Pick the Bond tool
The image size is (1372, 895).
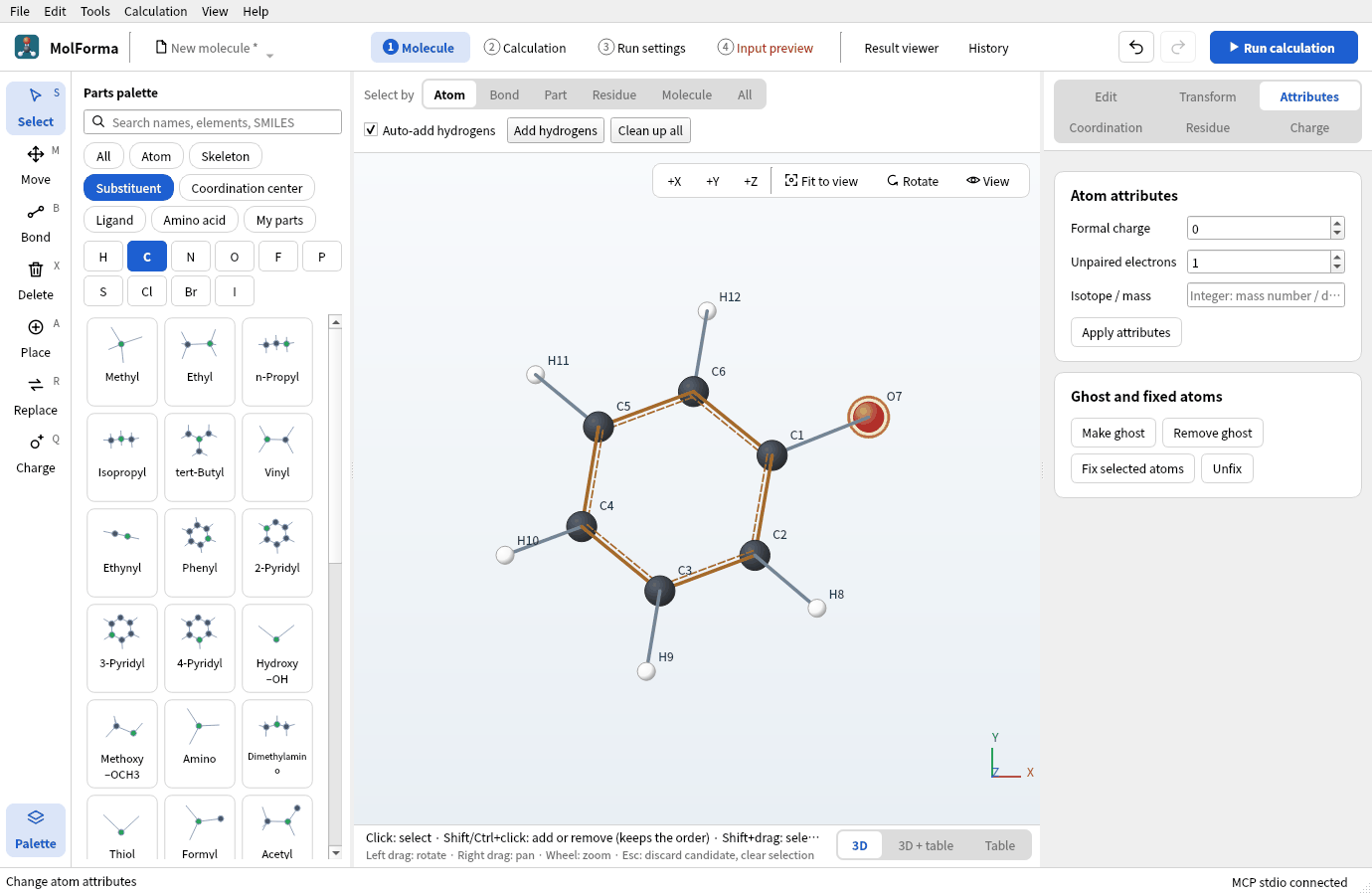coord(36,223)
